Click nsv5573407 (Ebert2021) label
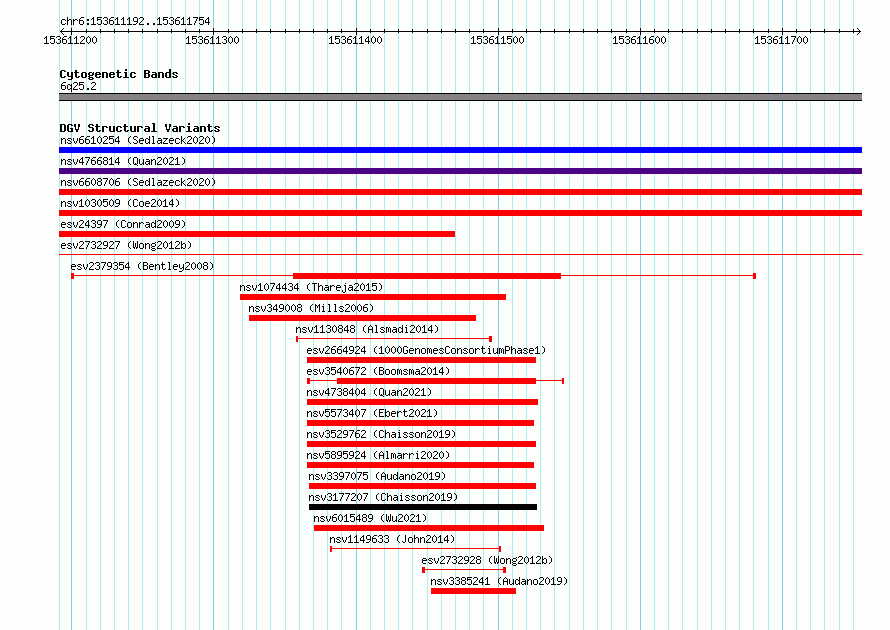 pos(372,413)
